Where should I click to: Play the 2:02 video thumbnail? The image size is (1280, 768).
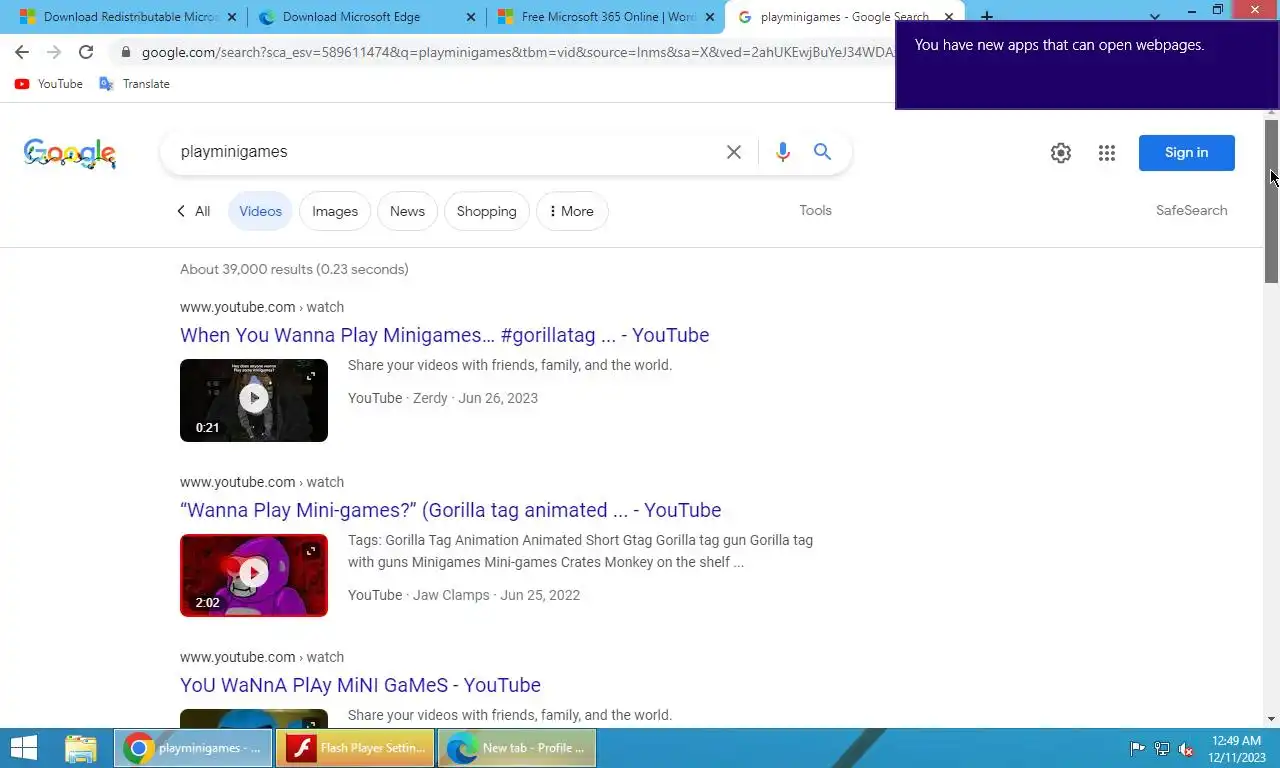(x=254, y=575)
